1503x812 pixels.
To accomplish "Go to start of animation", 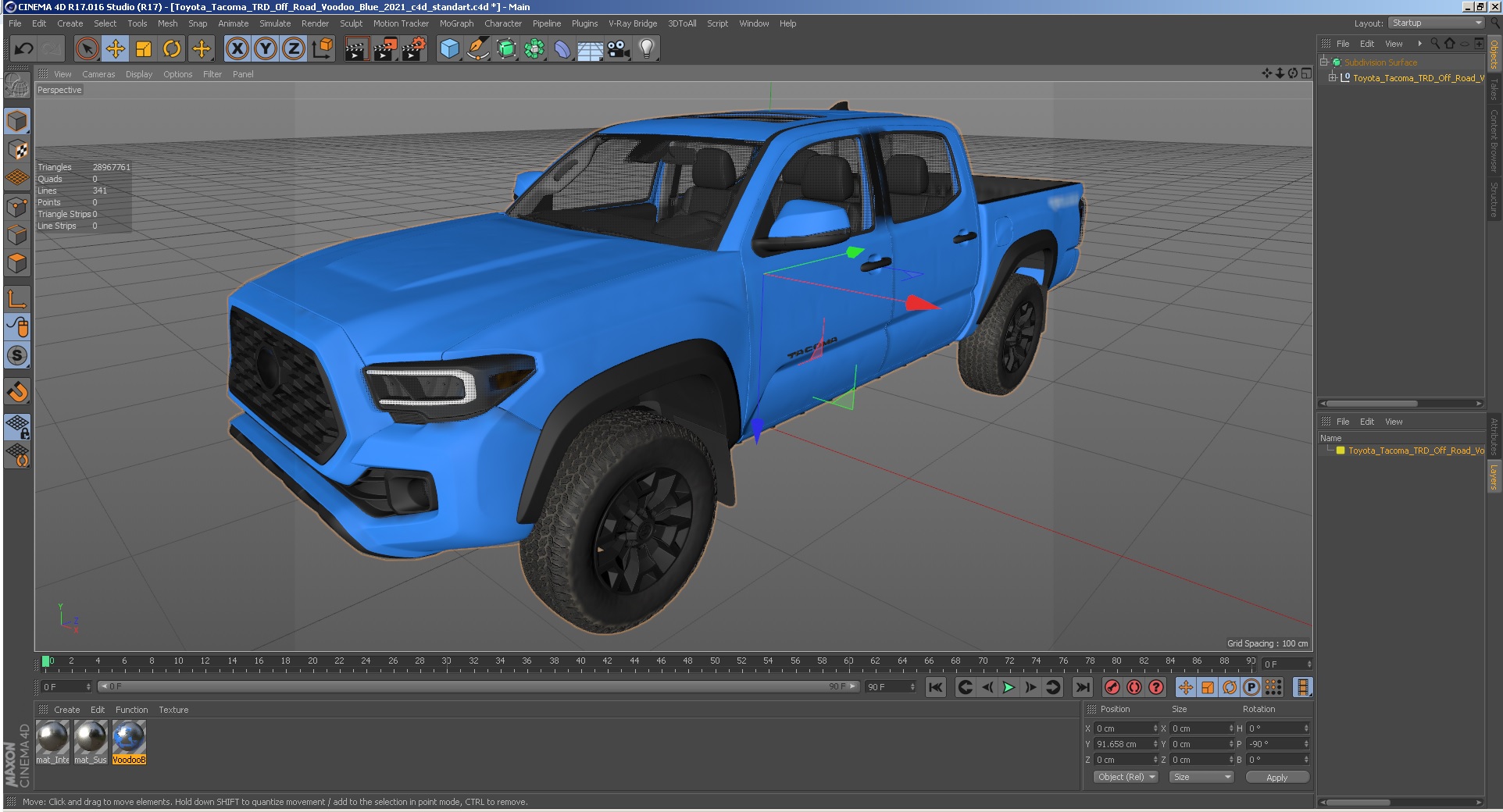I will [935, 687].
